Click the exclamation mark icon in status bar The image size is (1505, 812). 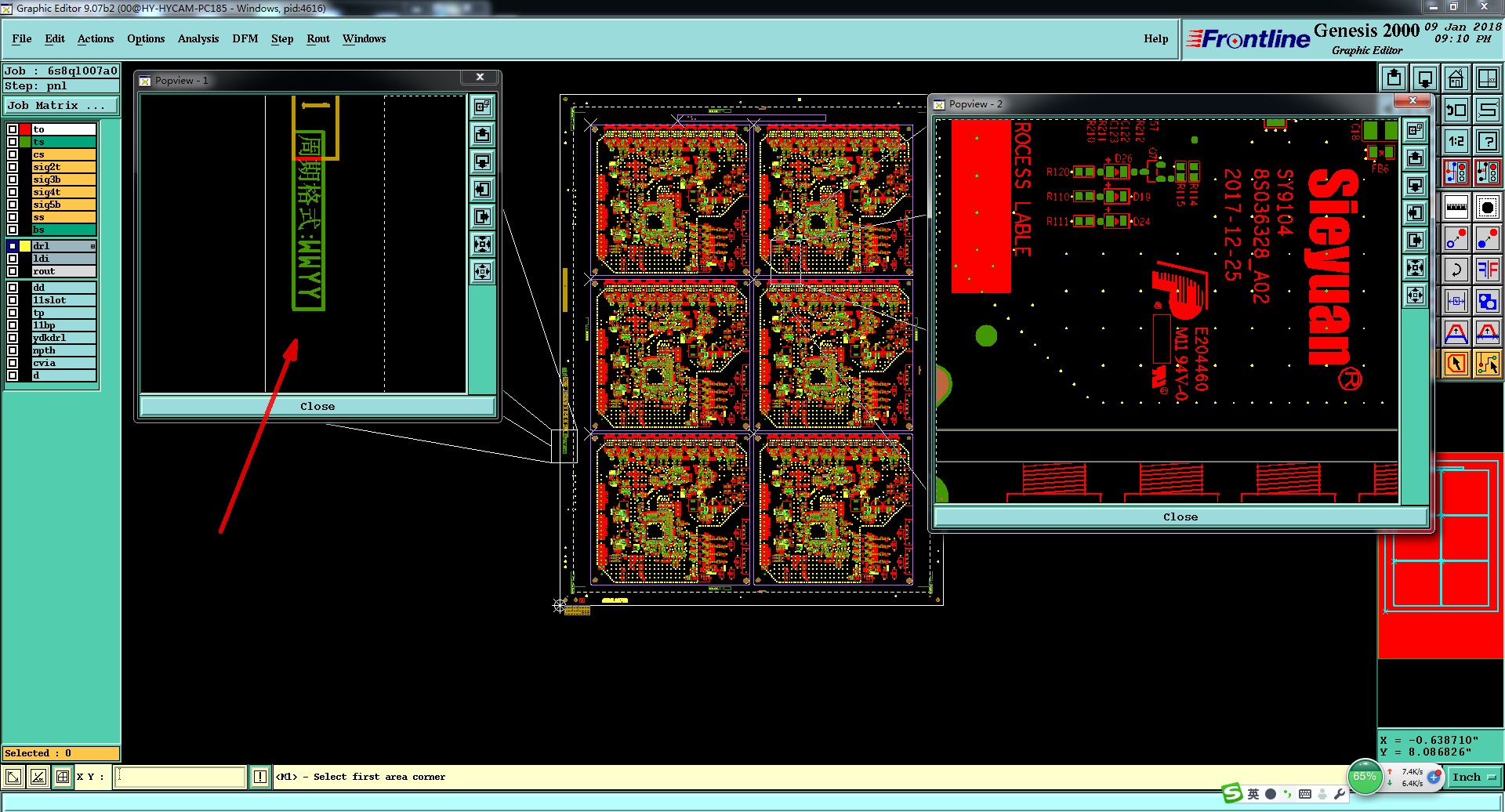click(260, 777)
